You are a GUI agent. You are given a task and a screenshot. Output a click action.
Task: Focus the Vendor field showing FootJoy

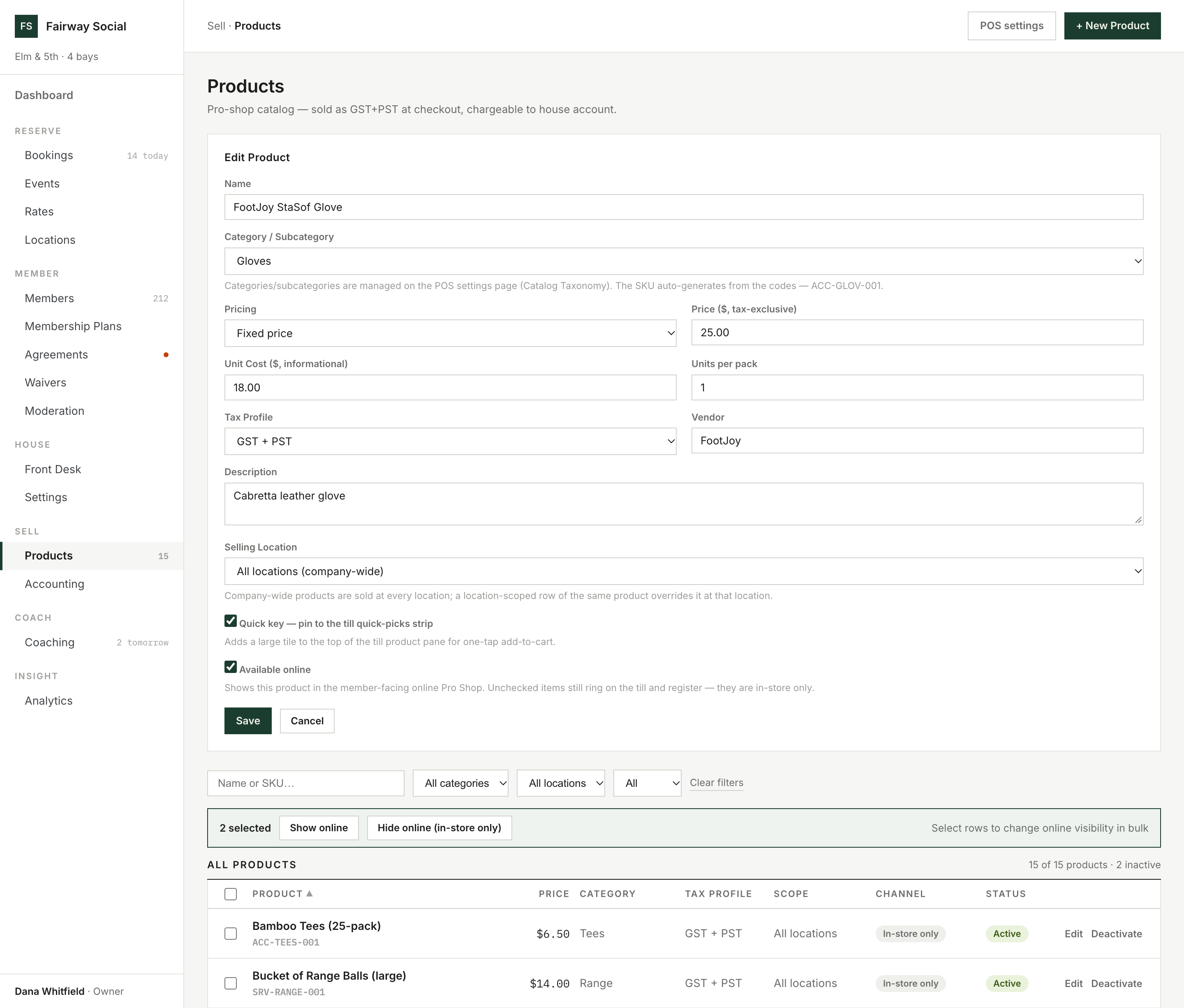(917, 441)
